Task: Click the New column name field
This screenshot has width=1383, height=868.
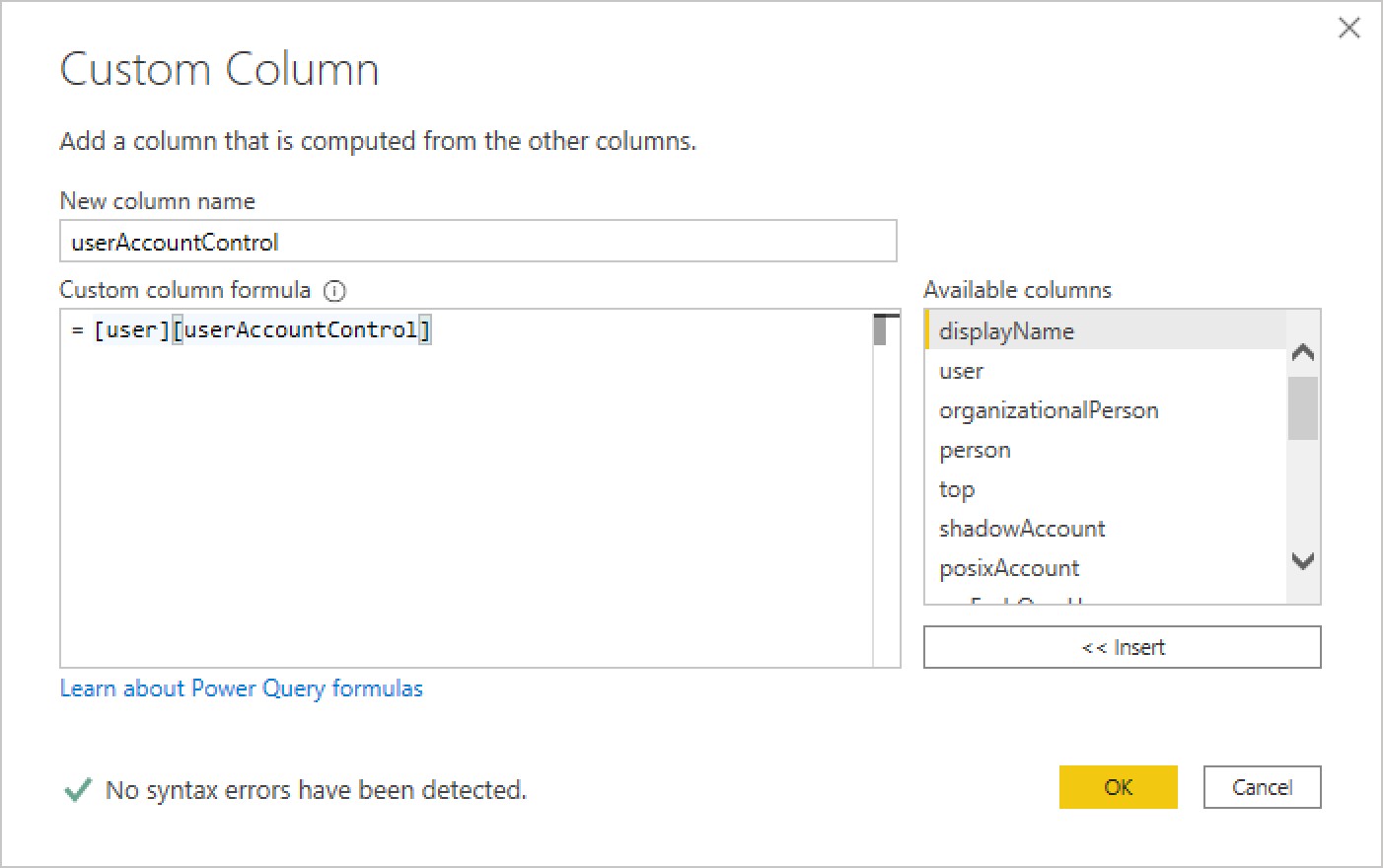Action: coord(478,242)
